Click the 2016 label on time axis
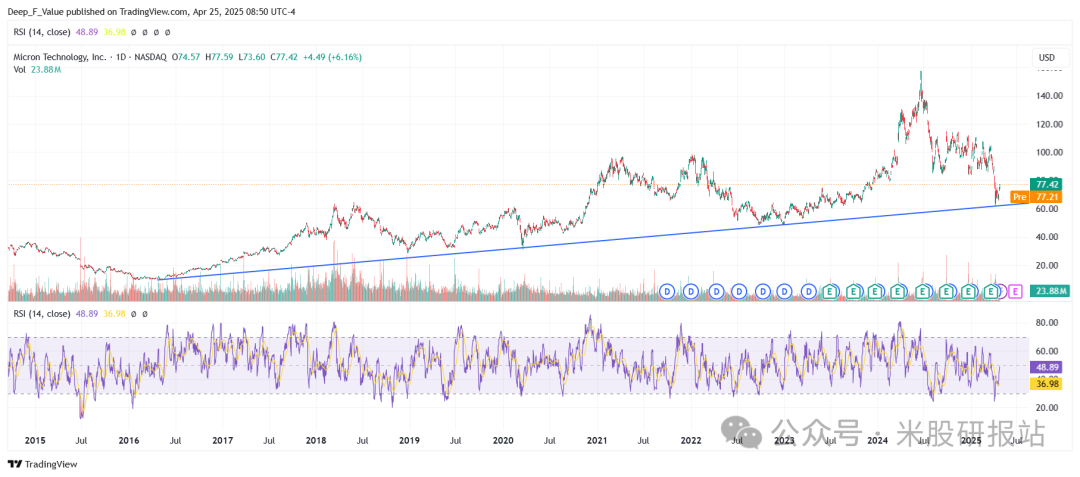This screenshot has height=477, width=1080. pos(129,439)
